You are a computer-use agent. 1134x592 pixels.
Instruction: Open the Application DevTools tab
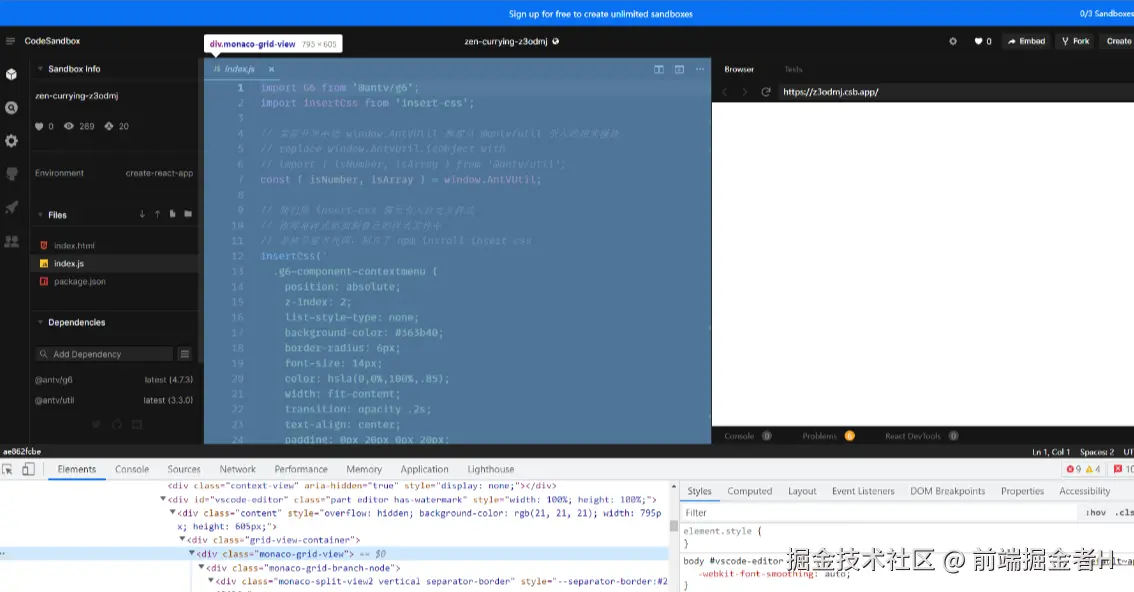pos(425,469)
